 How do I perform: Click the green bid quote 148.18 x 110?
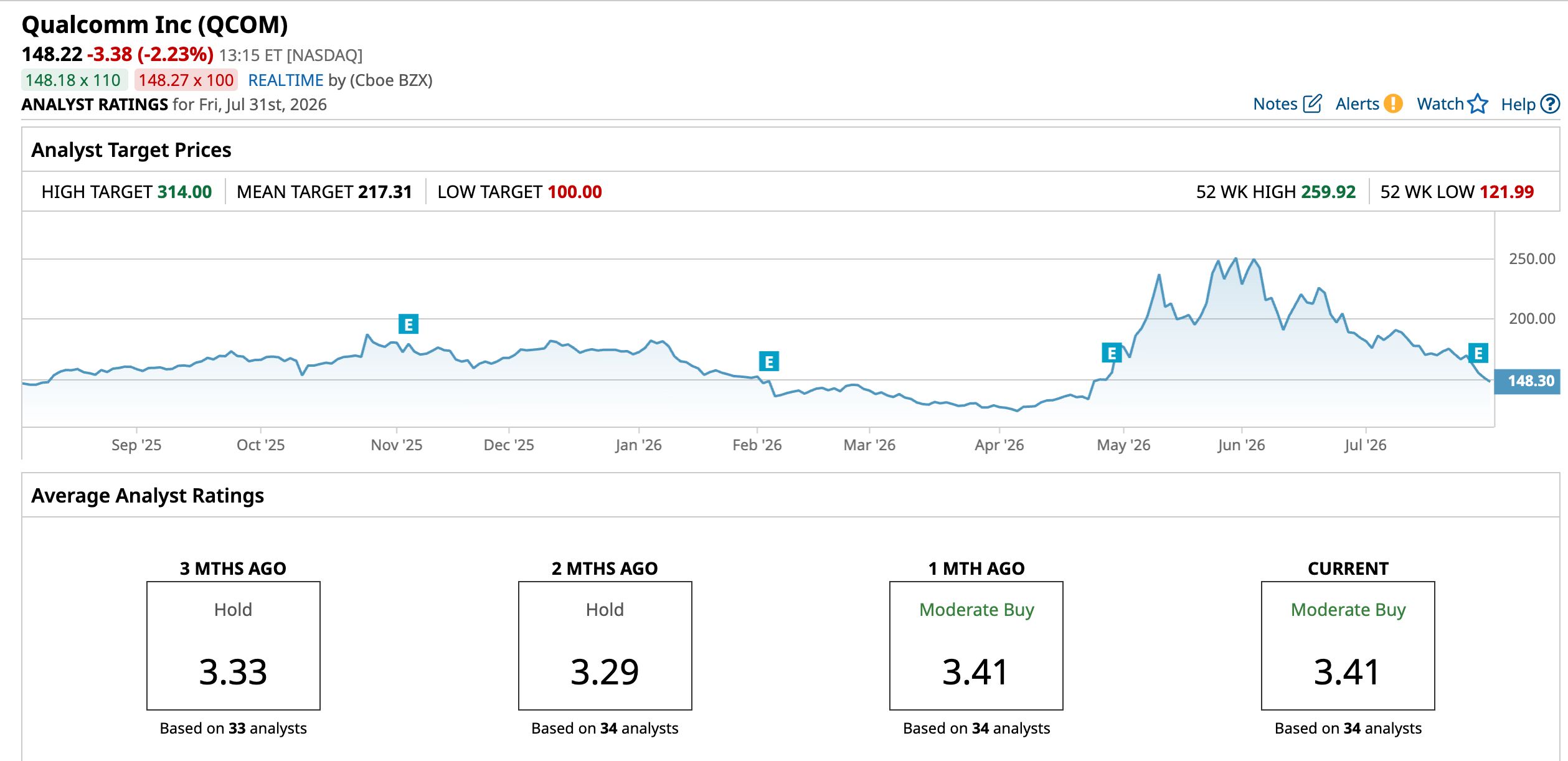pos(73,80)
